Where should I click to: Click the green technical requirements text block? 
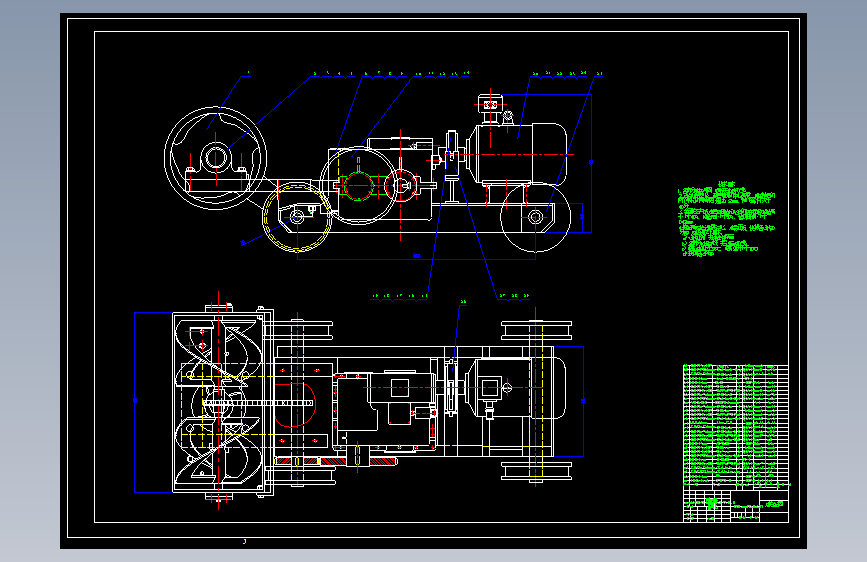point(727,220)
